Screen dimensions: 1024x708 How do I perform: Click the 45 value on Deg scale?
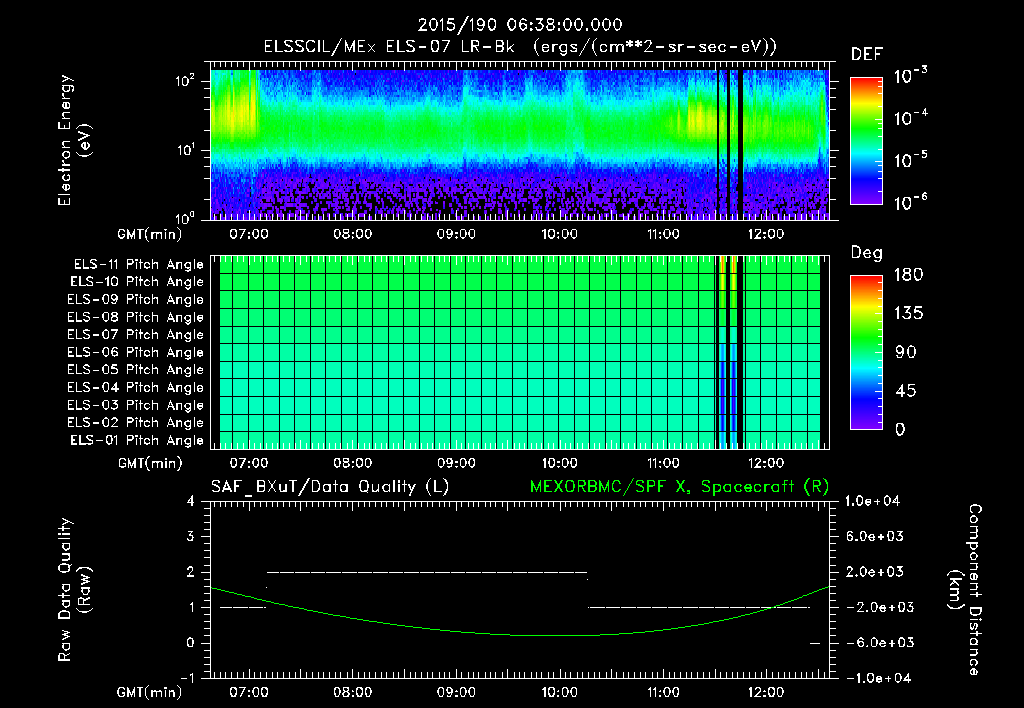908,391
